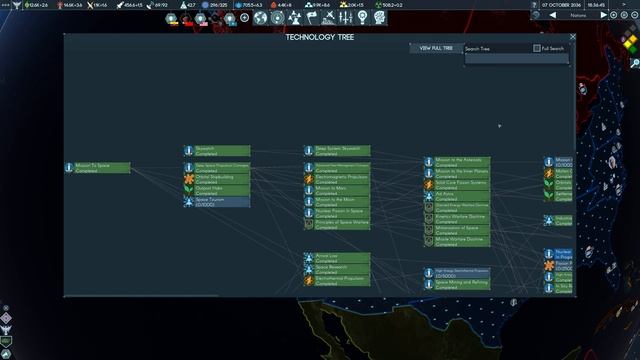Click the lightning icon of Electrothermal Propulsion

point(309,280)
